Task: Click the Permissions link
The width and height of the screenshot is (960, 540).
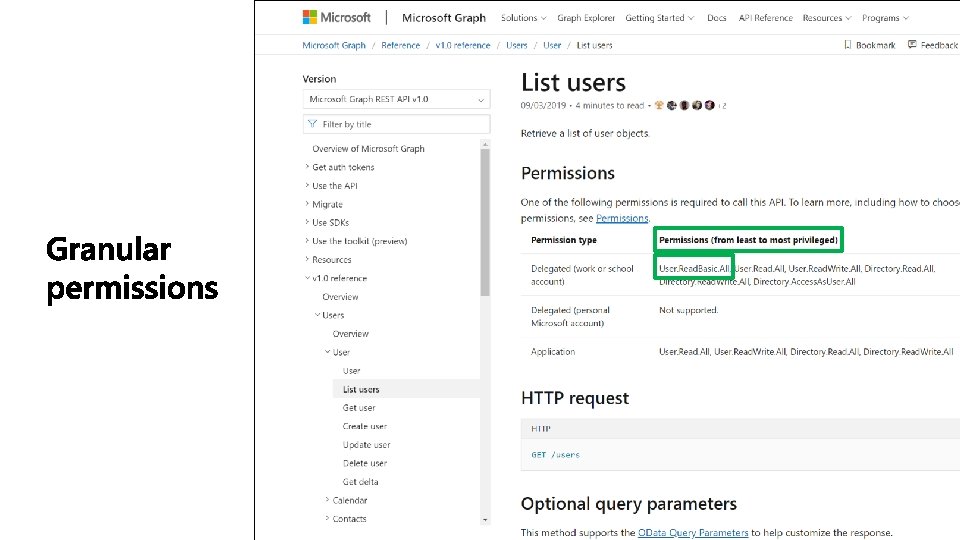Action: pos(622,218)
